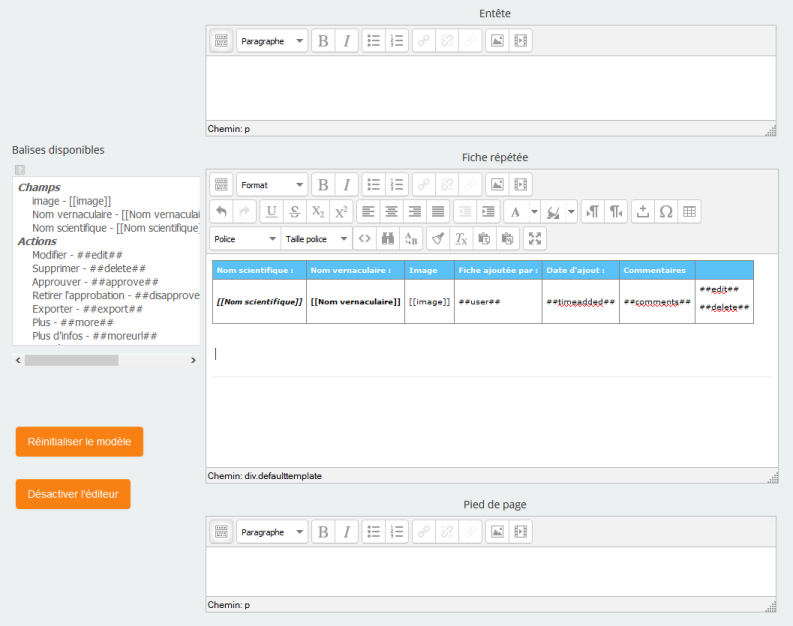The width and height of the screenshot is (793, 626).
Task: Apply the background highlight color button
Action: [x=553, y=211]
